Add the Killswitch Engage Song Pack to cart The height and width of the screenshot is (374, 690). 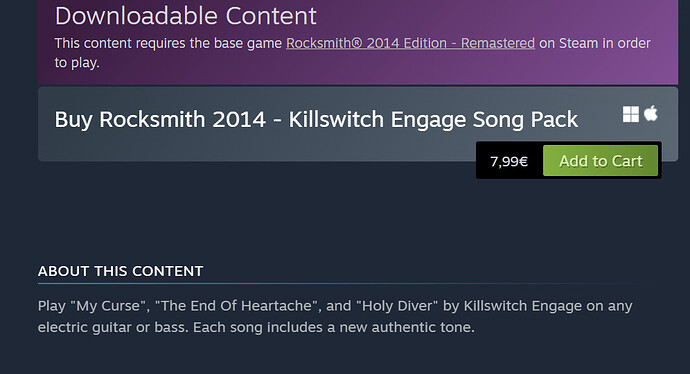[x=600, y=161]
